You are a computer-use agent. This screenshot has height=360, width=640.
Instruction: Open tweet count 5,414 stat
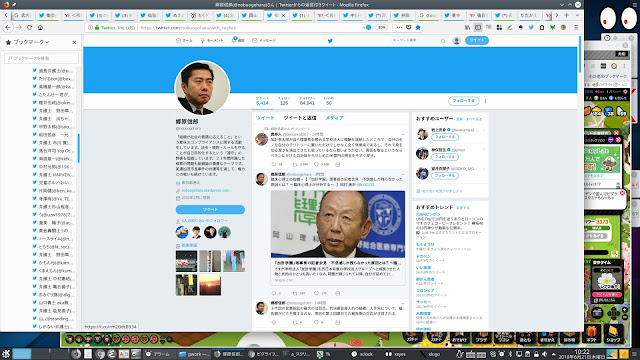(262, 101)
